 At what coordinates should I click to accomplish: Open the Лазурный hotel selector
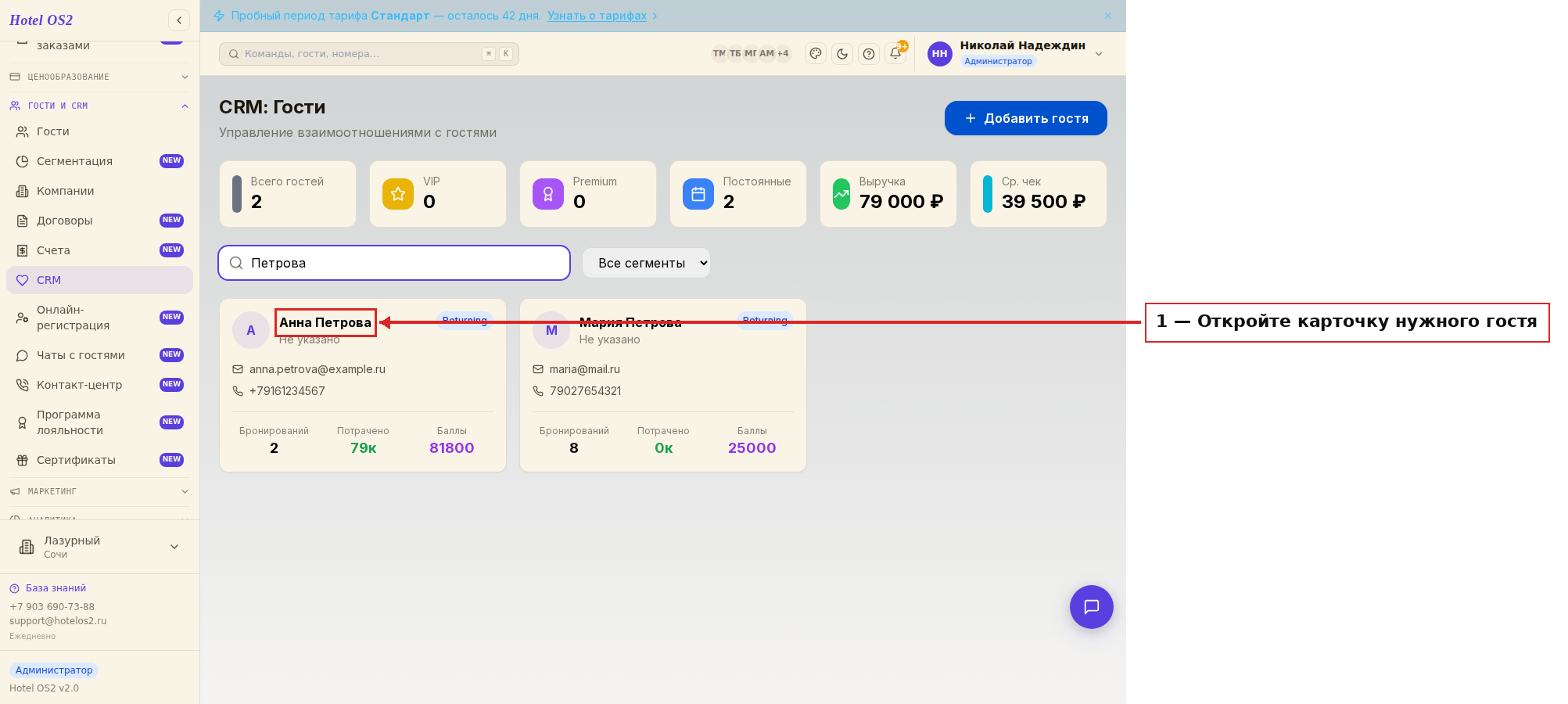99,547
